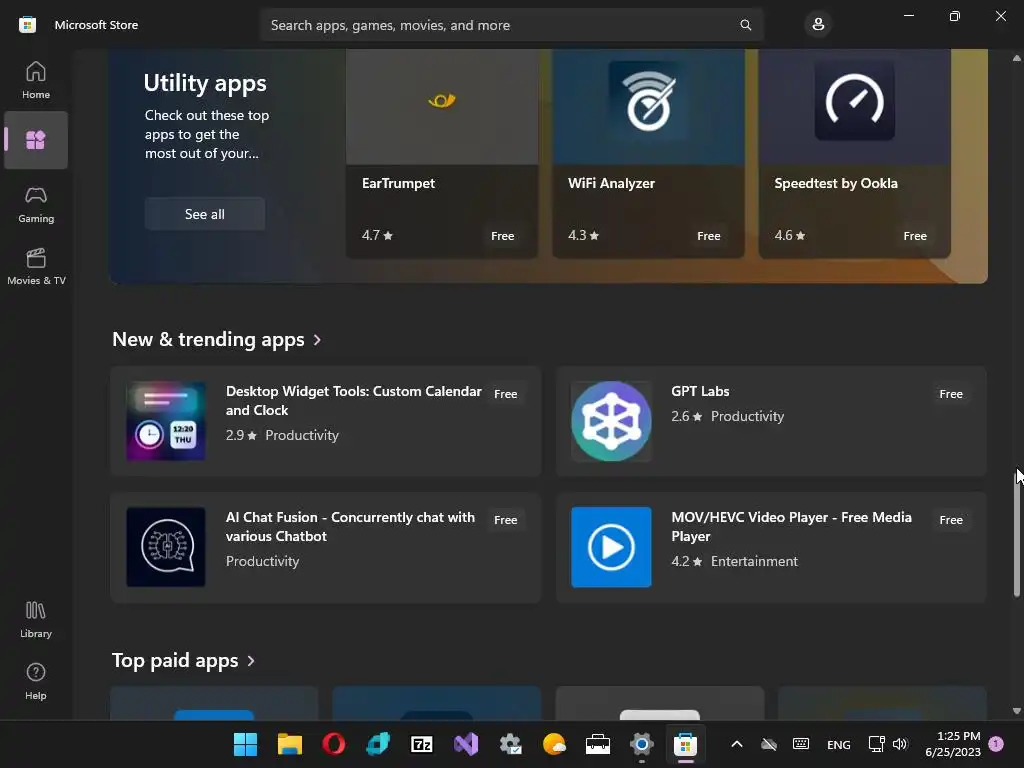The image size is (1024, 768).
Task: Launch Opera browser from taskbar
Action: coord(334,744)
